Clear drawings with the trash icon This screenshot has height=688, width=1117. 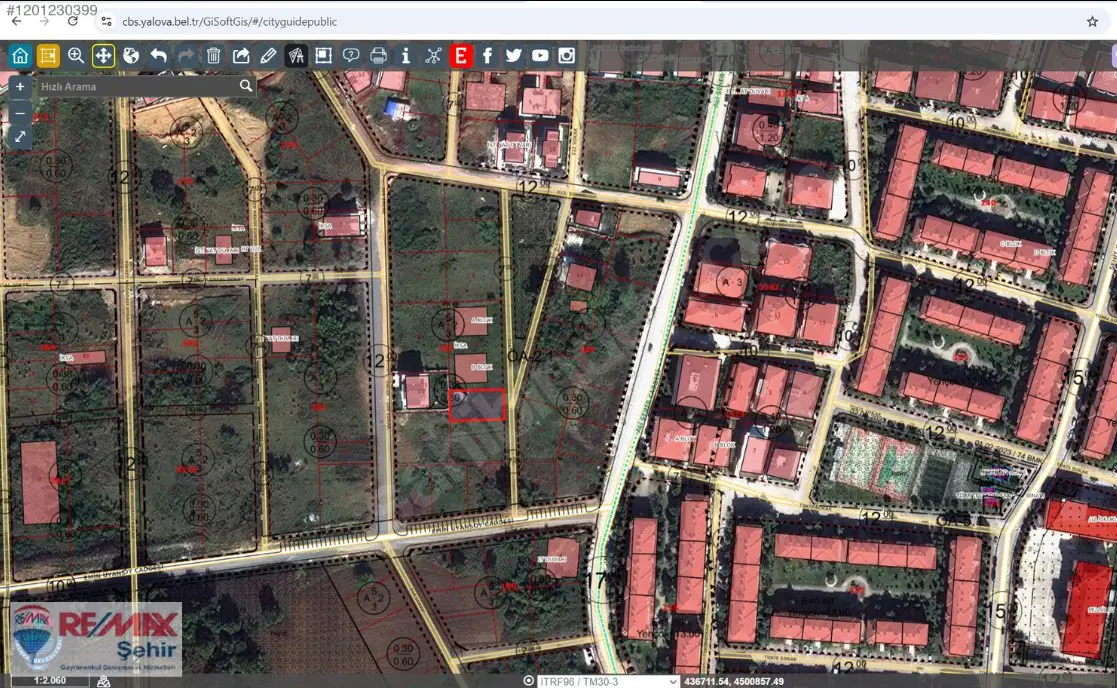point(213,56)
